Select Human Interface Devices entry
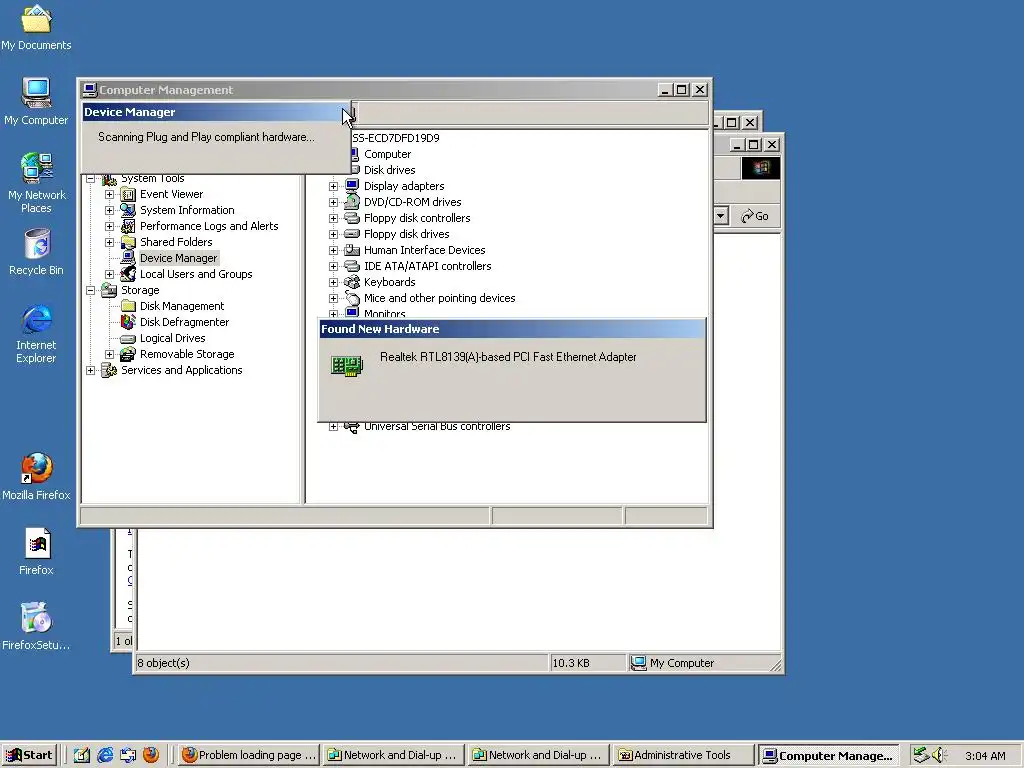 coord(424,250)
